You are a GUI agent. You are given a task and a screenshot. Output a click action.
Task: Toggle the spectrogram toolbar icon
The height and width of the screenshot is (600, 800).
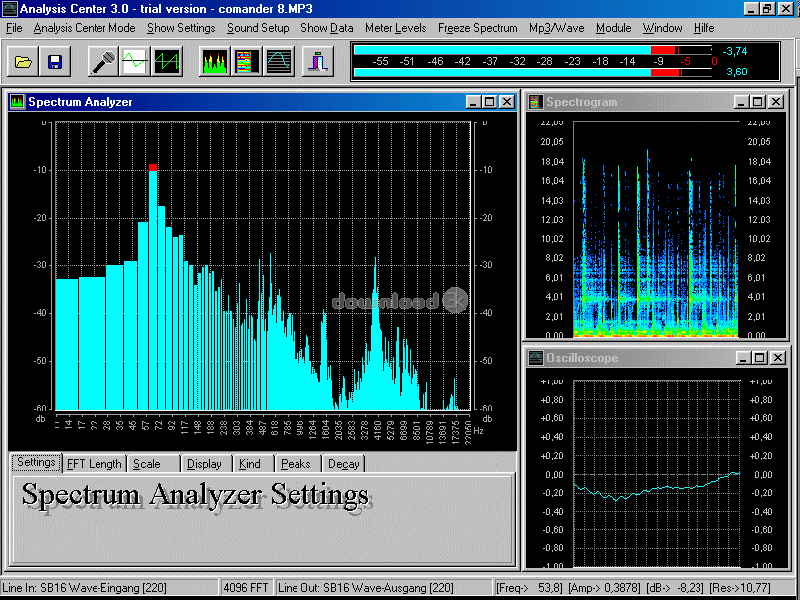pyautogui.click(x=246, y=63)
